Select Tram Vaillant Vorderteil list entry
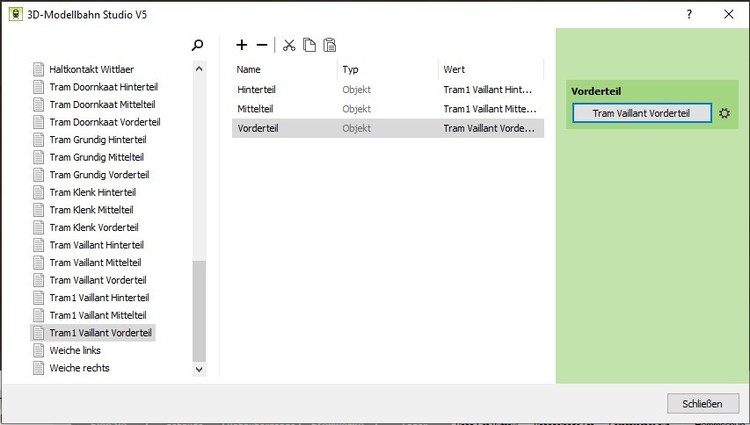The width and height of the screenshot is (750, 425). click(98, 280)
